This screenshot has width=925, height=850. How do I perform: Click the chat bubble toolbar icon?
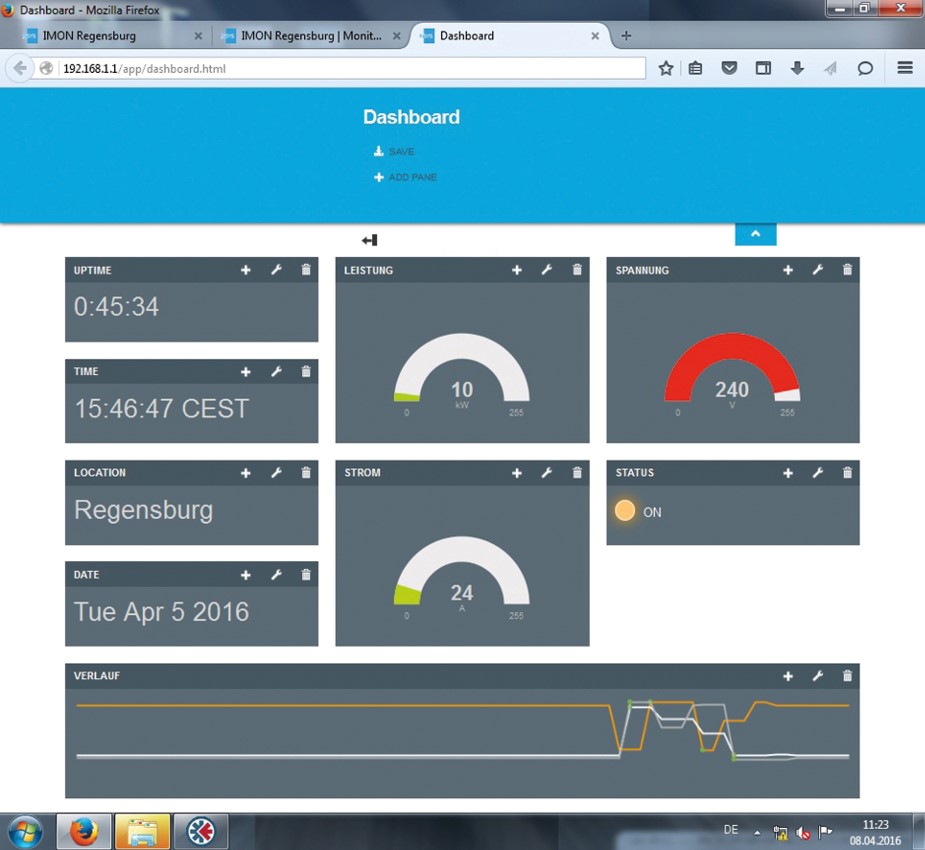(865, 68)
